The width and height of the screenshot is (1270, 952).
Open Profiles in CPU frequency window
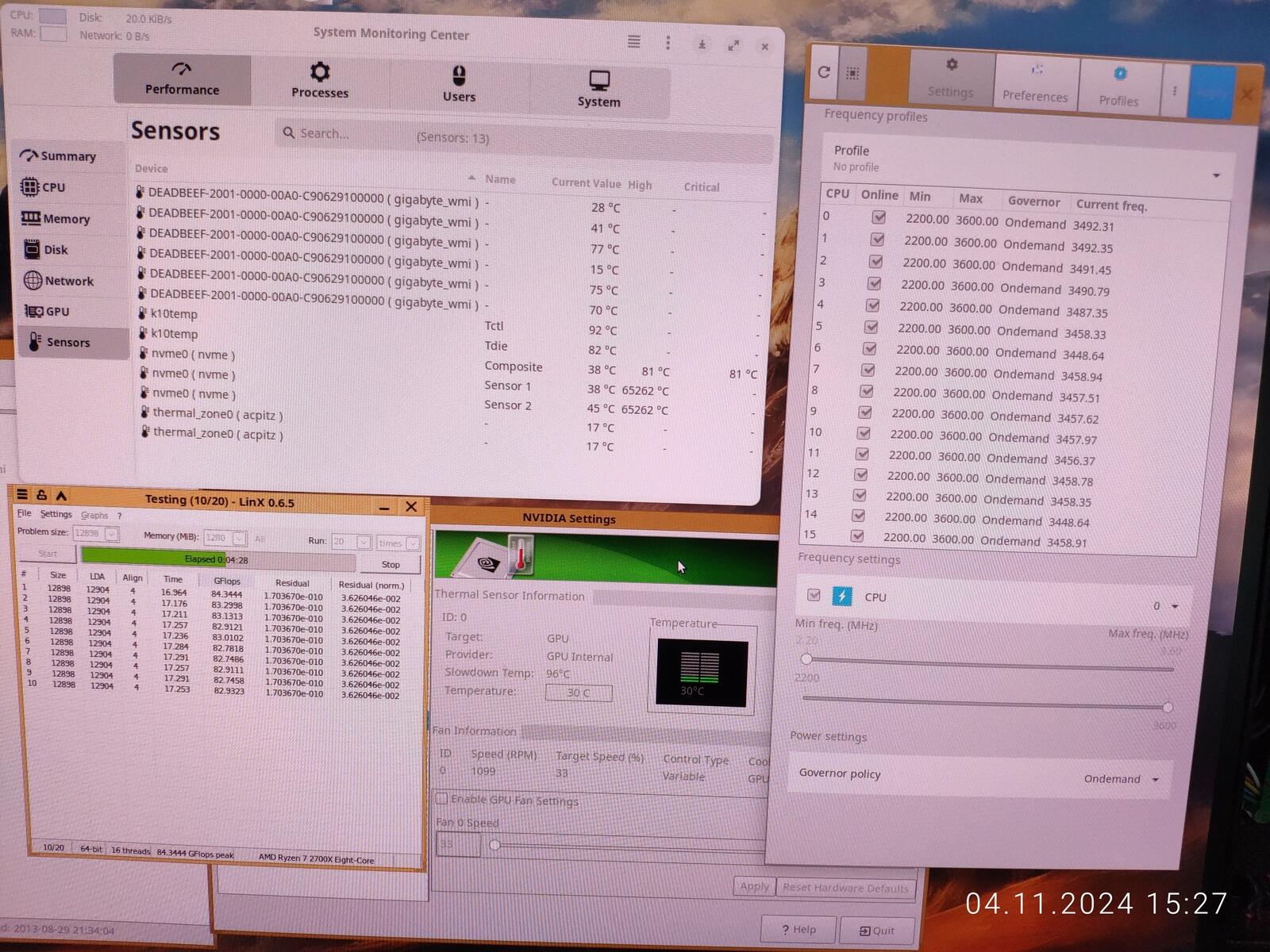1118,87
